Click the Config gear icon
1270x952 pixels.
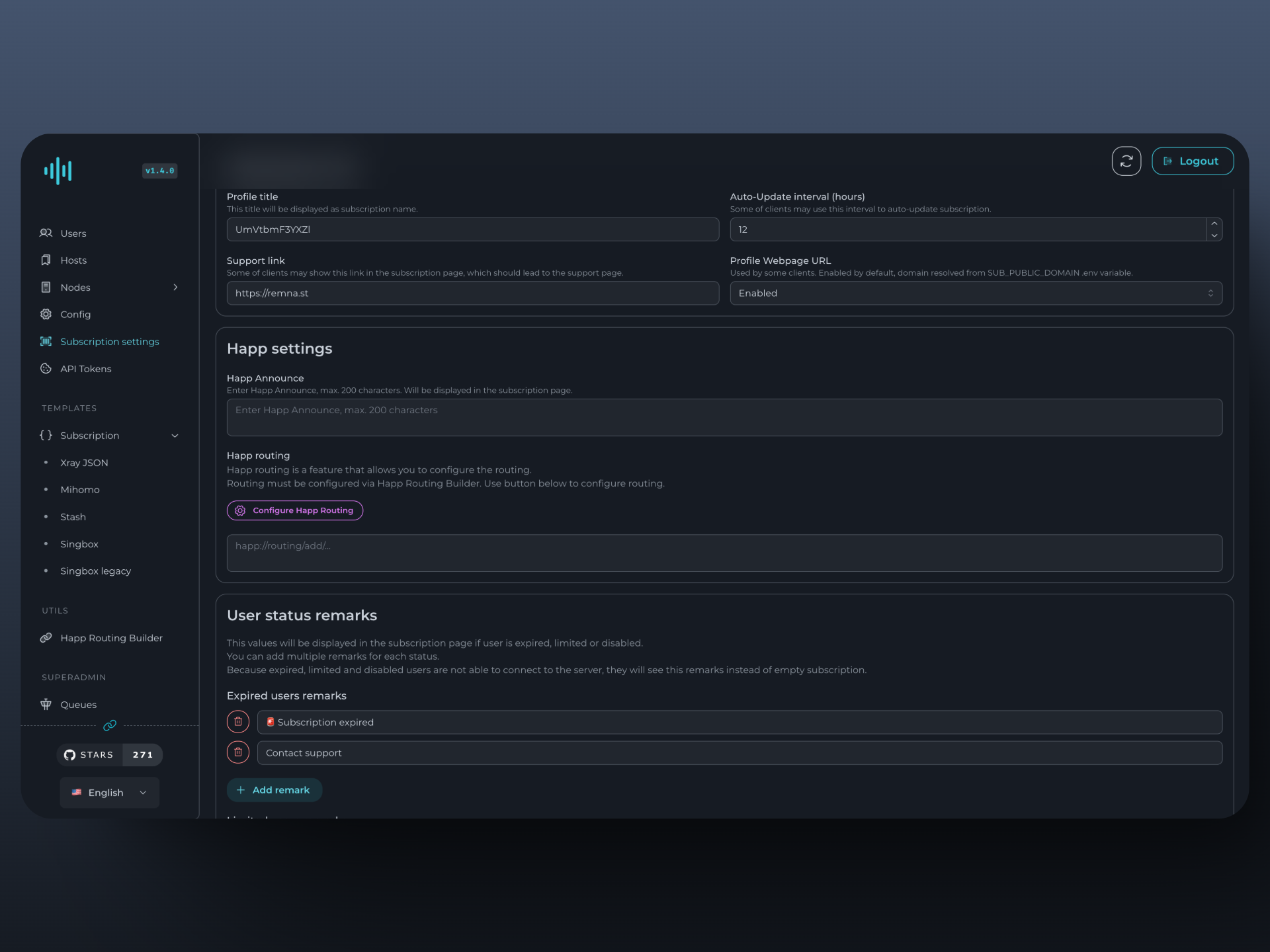46,314
